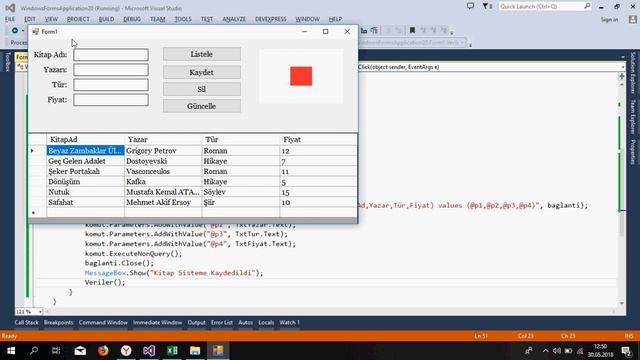The width and height of the screenshot is (640, 360).
Task: Open the toolbar overflow options arrow
Action: click(452, 32)
